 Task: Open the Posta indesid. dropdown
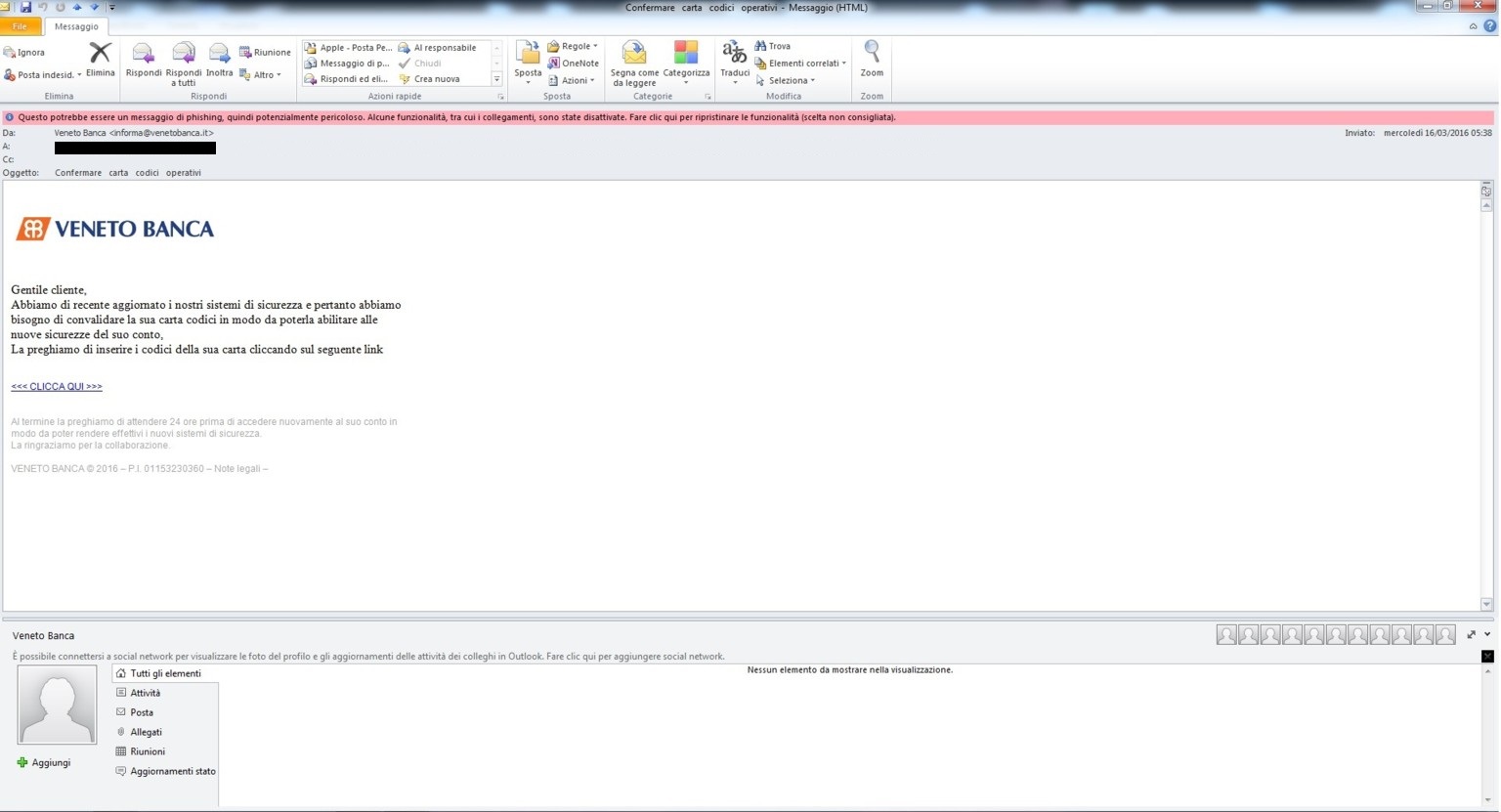point(43,75)
